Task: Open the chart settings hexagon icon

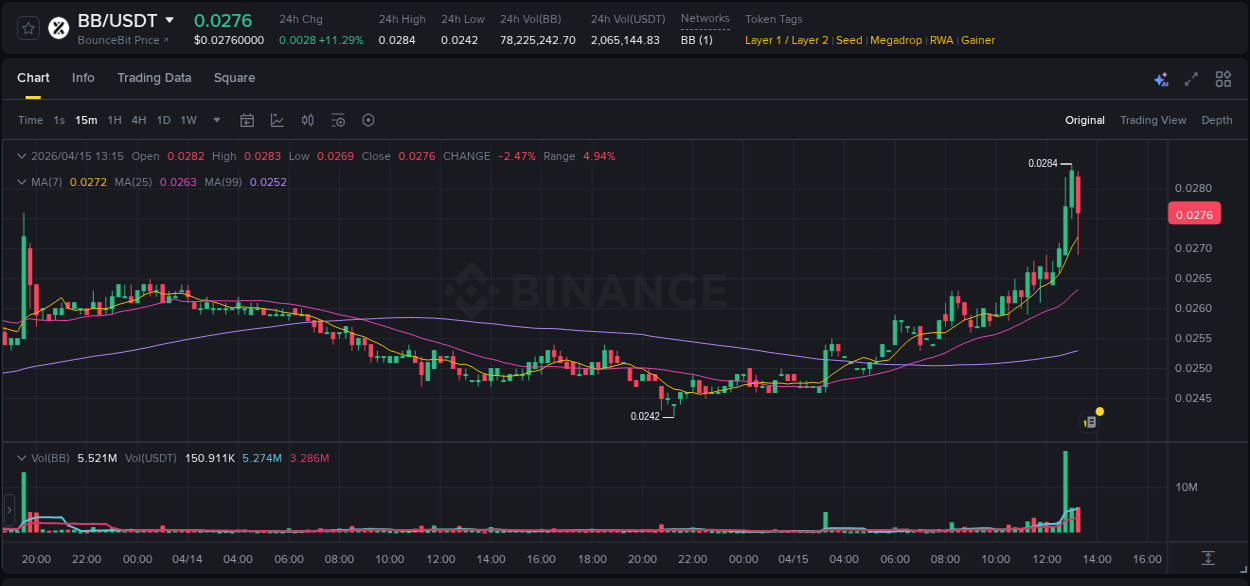Action: coord(368,120)
